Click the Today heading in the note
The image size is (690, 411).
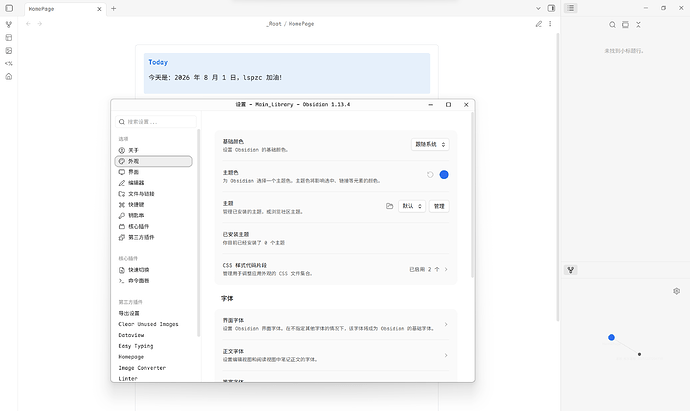(158, 62)
